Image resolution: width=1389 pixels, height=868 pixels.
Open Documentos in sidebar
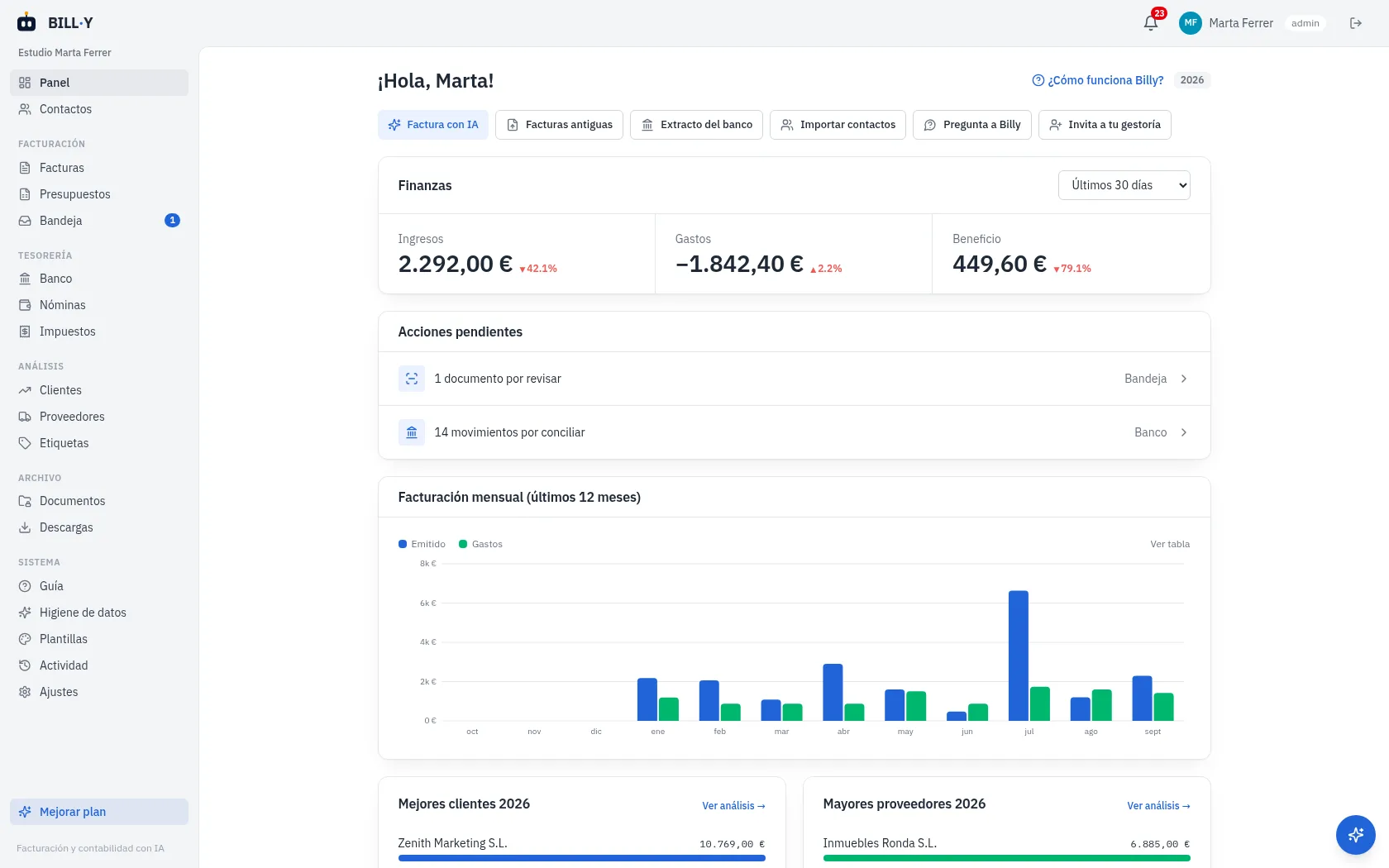tap(99, 501)
